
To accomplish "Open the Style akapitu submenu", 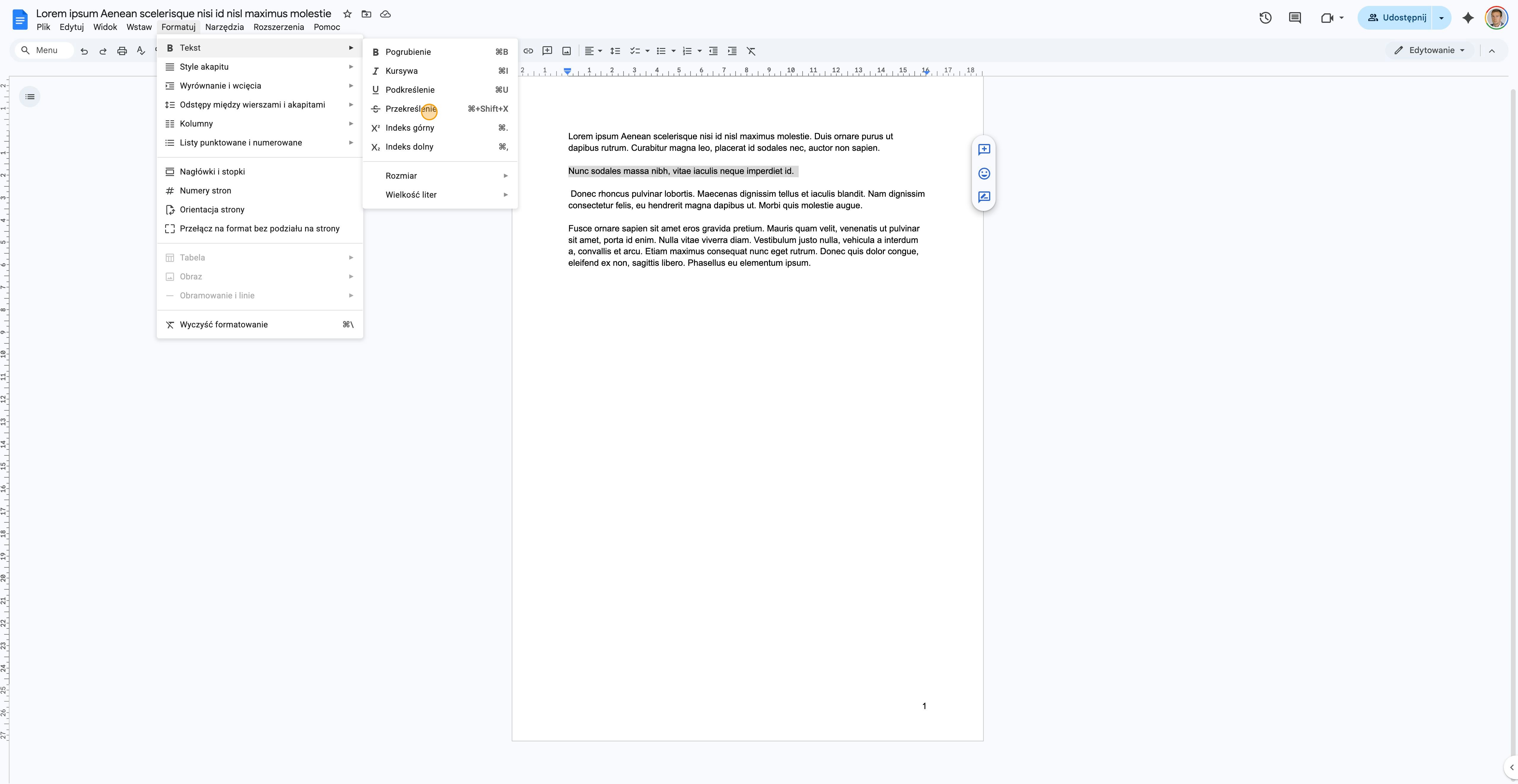I will (260, 67).
